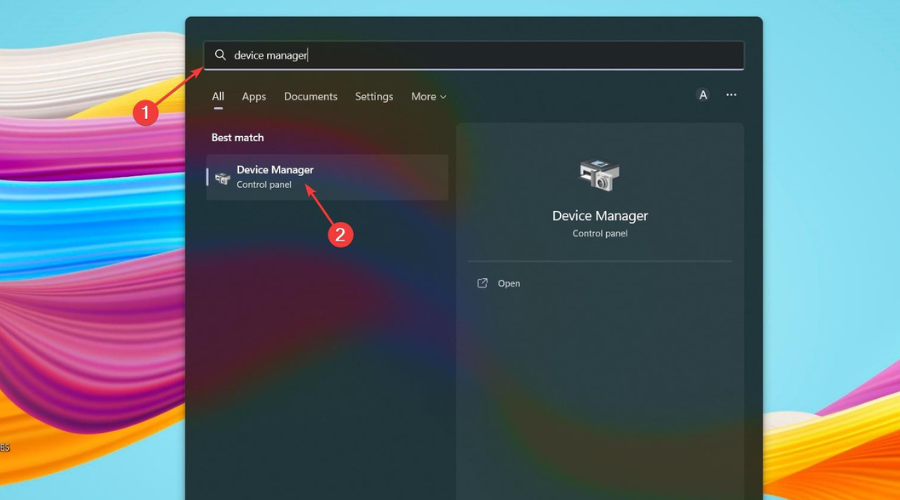Click the Device Manager title in preview pane

[600, 216]
